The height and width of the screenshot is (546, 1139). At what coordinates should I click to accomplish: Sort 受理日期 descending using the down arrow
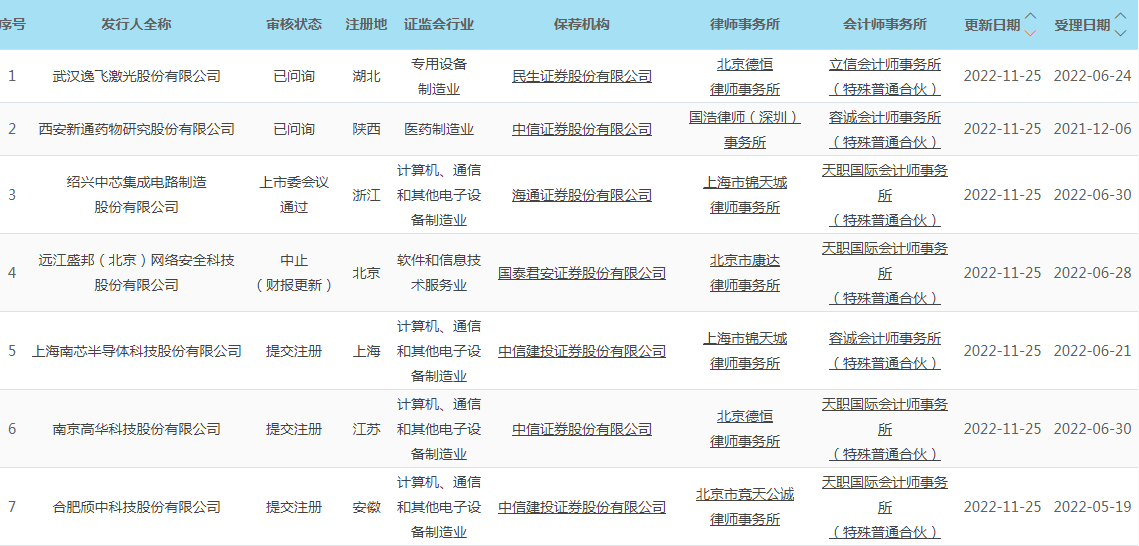(x=1121, y=33)
